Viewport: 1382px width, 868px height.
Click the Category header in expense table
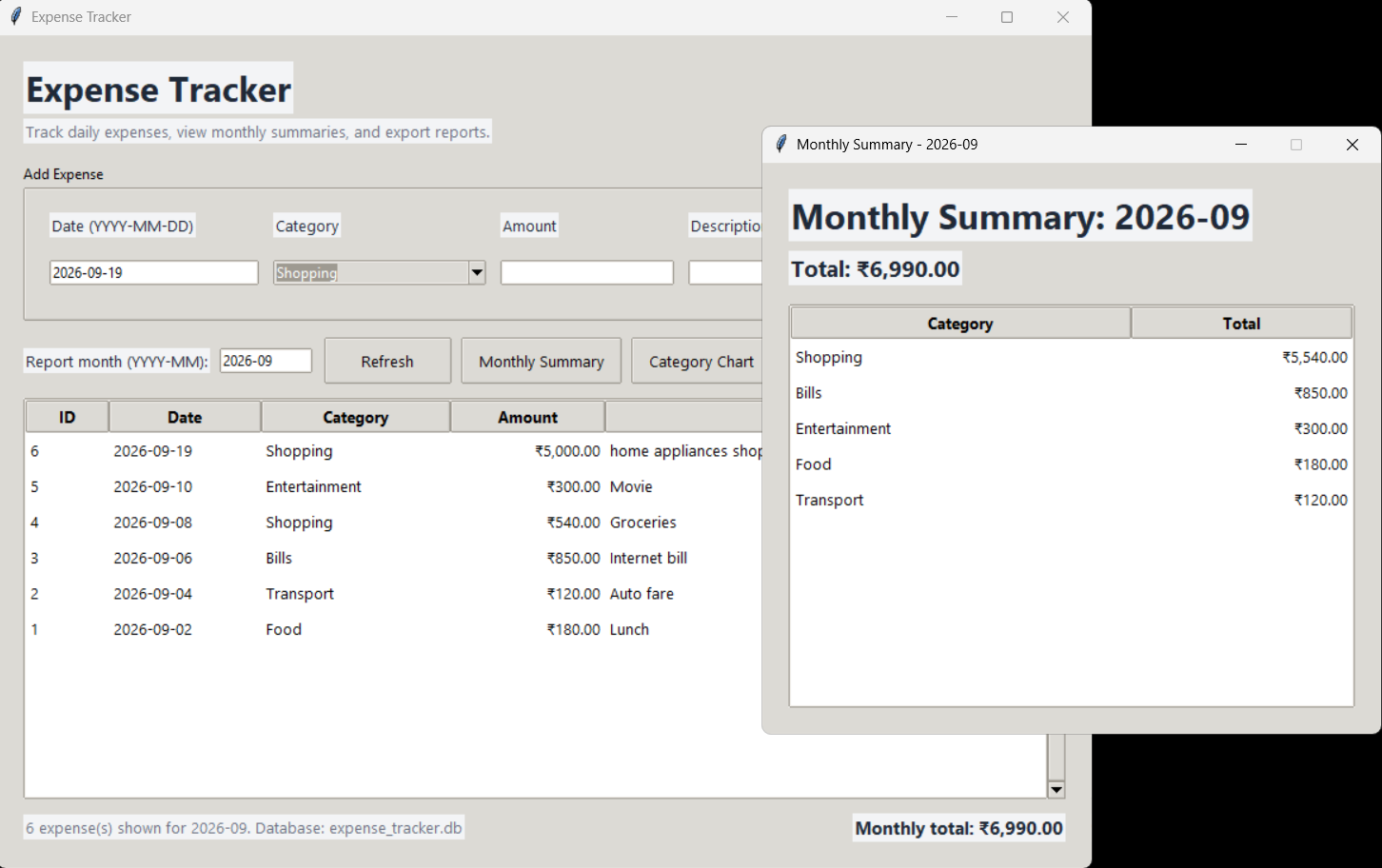355,417
